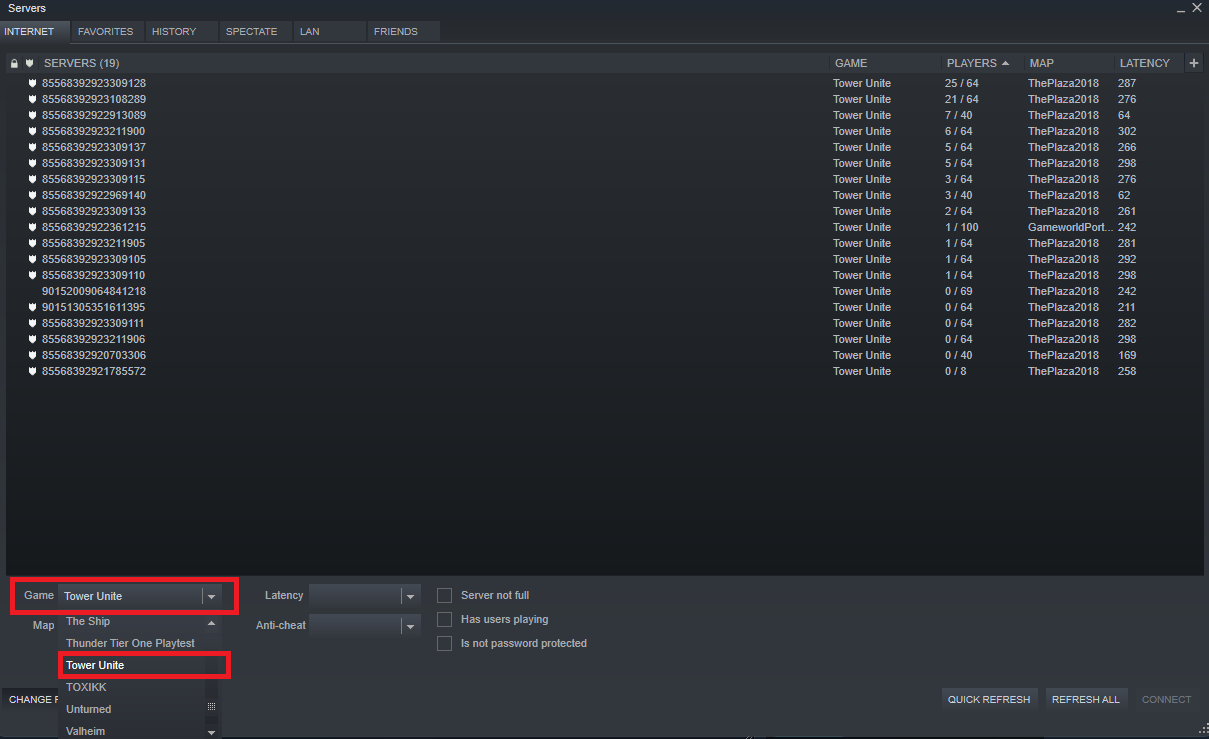Click the VAC shield column header icon

(x=29, y=63)
